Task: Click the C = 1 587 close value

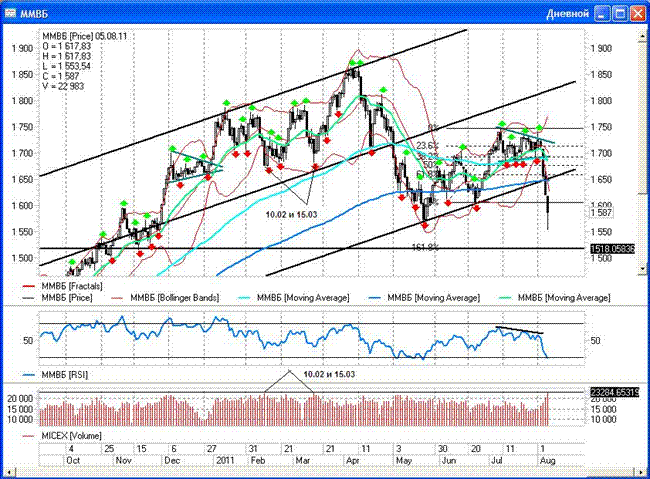Action: (61, 76)
